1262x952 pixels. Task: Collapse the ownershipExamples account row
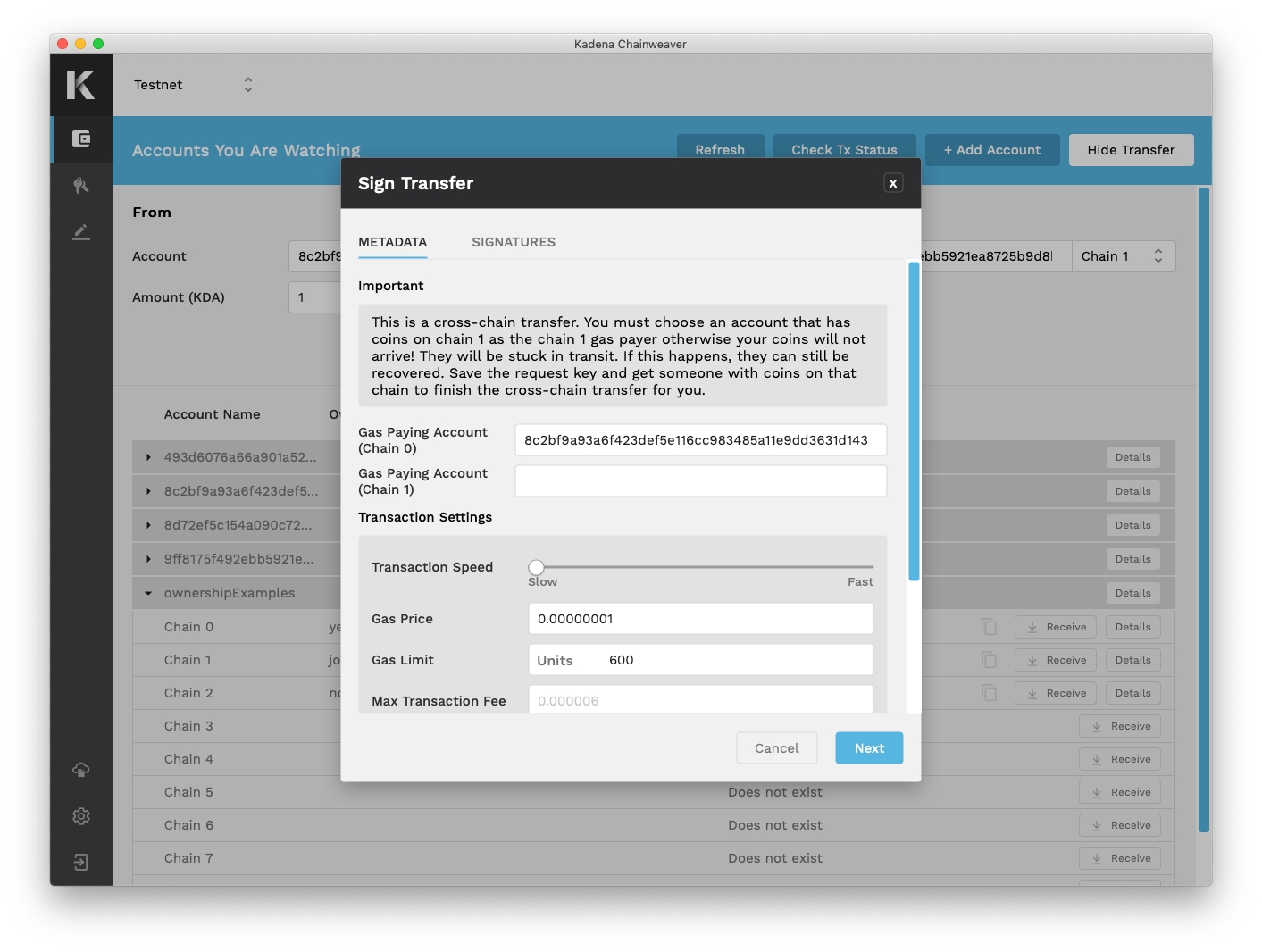point(148,593)
